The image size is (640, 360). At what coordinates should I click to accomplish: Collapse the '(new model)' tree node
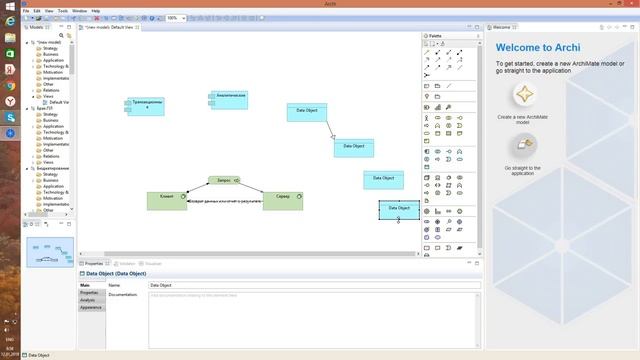pyautogui.click(x=27, y=42)
